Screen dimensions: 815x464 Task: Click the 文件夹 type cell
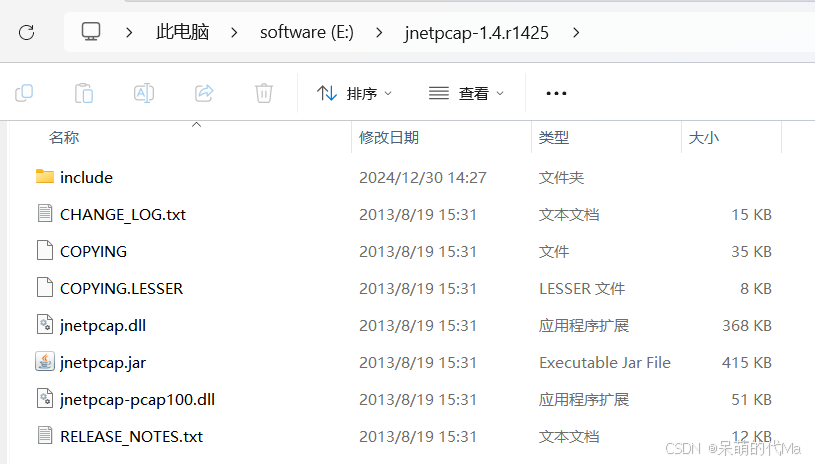tap(561, 178)
